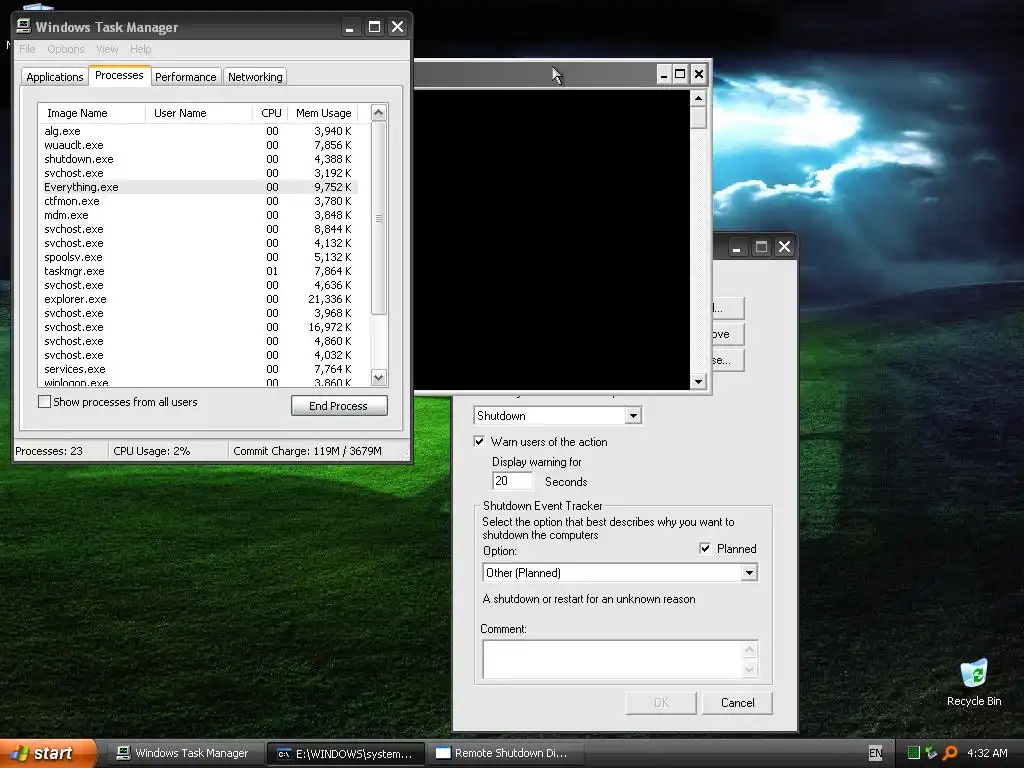This screenshot has height=768, width=1024.
Task: Switch to E:\WINDOWS\system command prompt taskbar button
Action: [345, 754]
